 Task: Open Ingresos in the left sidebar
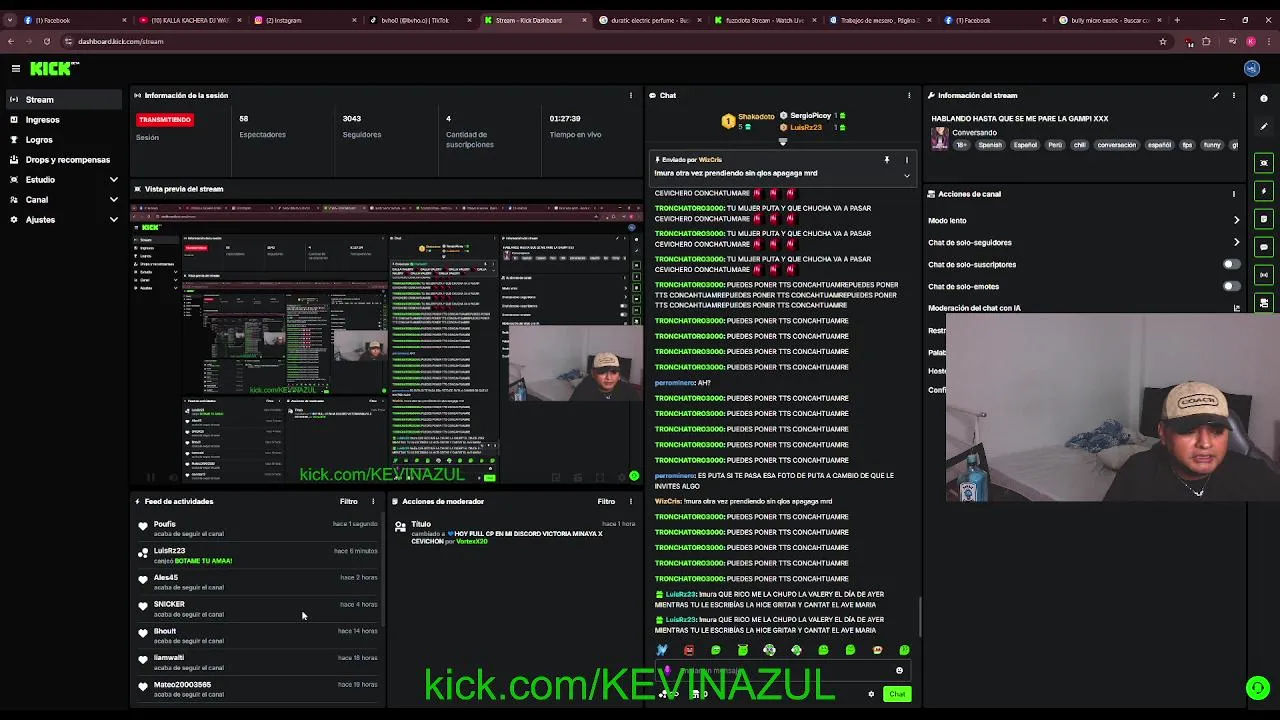click(64, 119)
